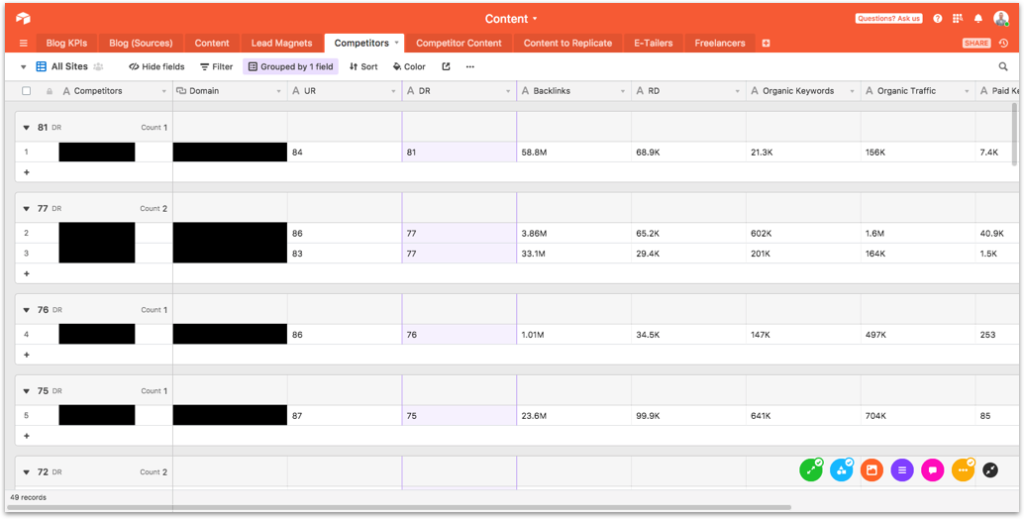Collapse the 75 DR group
Viewport: 1024px width, 519px height.
coord(27,391)
